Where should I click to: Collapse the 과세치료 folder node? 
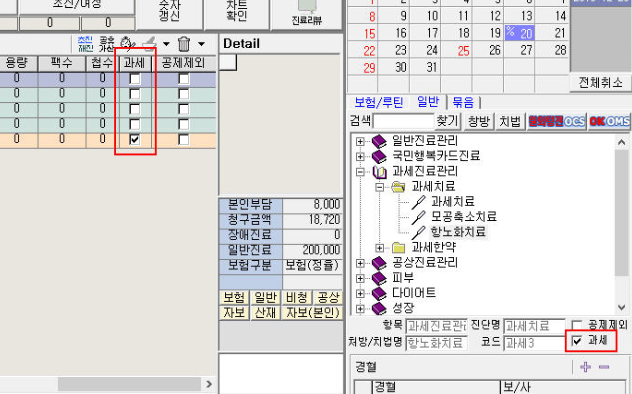click(379, 187)
